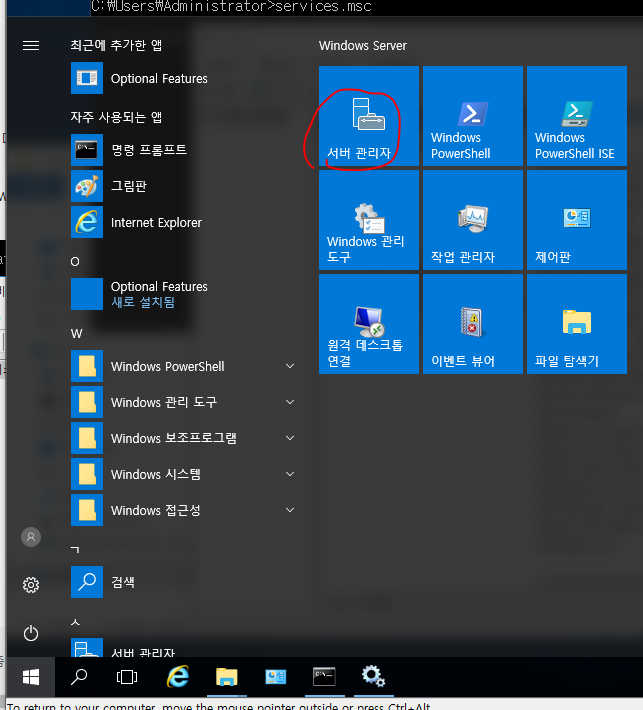The height and width of the screenshot is (710, 643).
Task: Open the 서버 관리자 tile
Action: [x=369, y=116]
